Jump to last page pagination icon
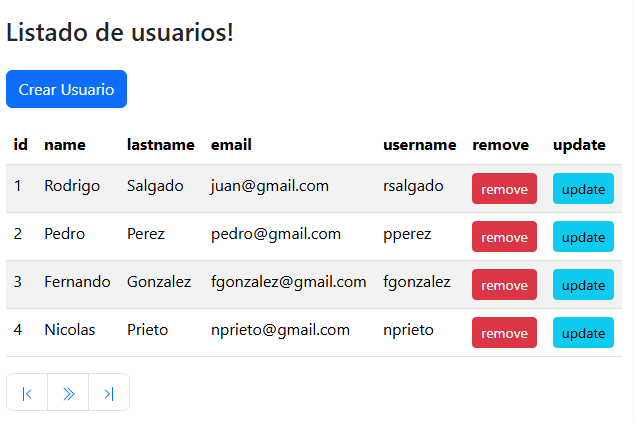The image size is (637, 427). click(x=109, y=393)
